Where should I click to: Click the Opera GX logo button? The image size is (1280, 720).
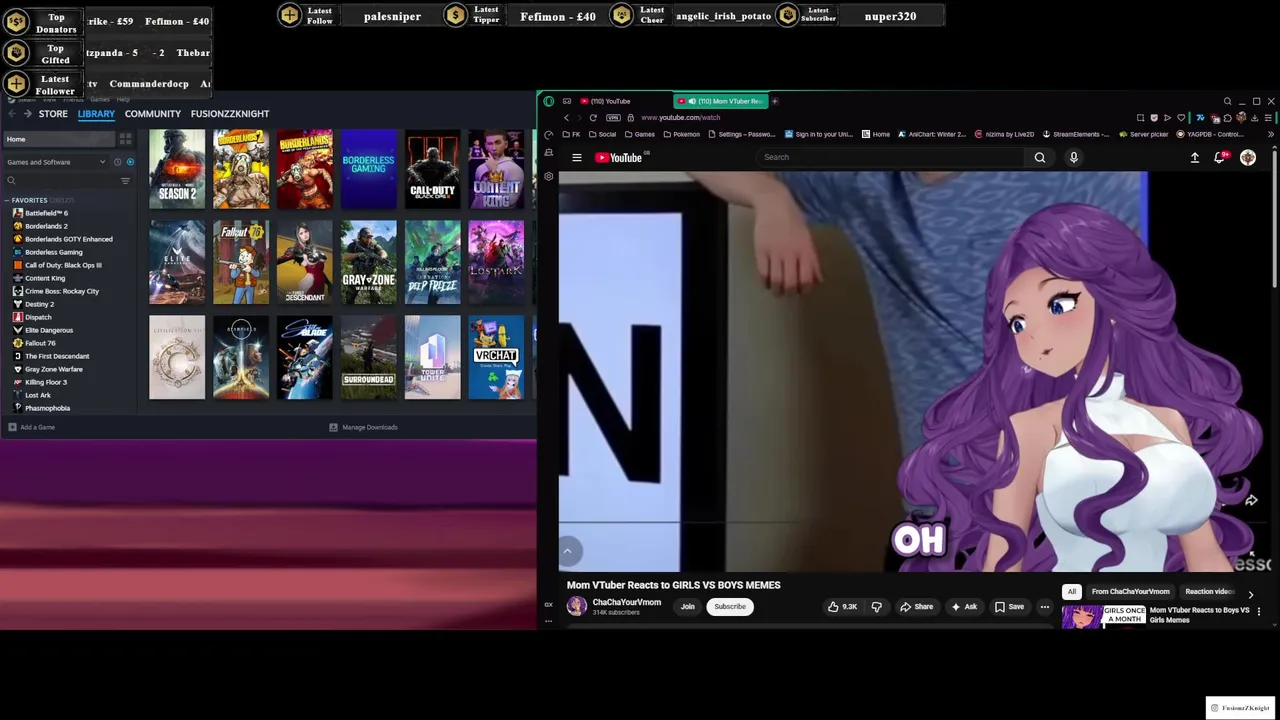pos(548,101)
